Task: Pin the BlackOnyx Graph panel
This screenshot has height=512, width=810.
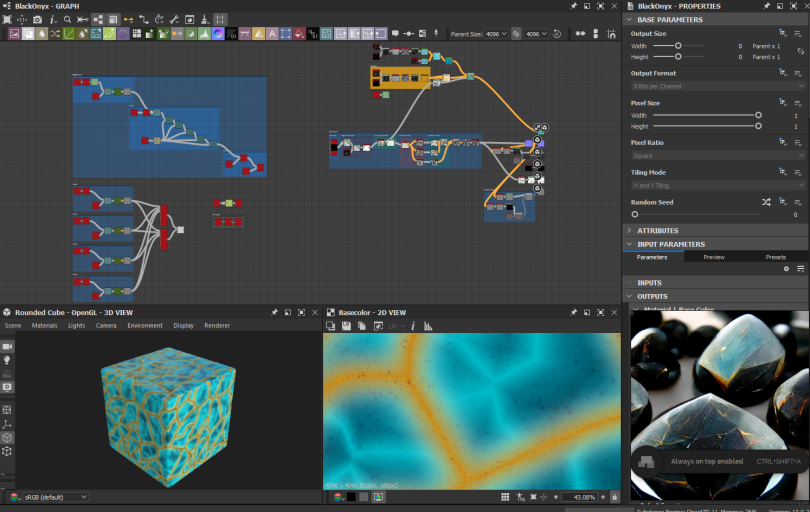Action: click(573, 6)
